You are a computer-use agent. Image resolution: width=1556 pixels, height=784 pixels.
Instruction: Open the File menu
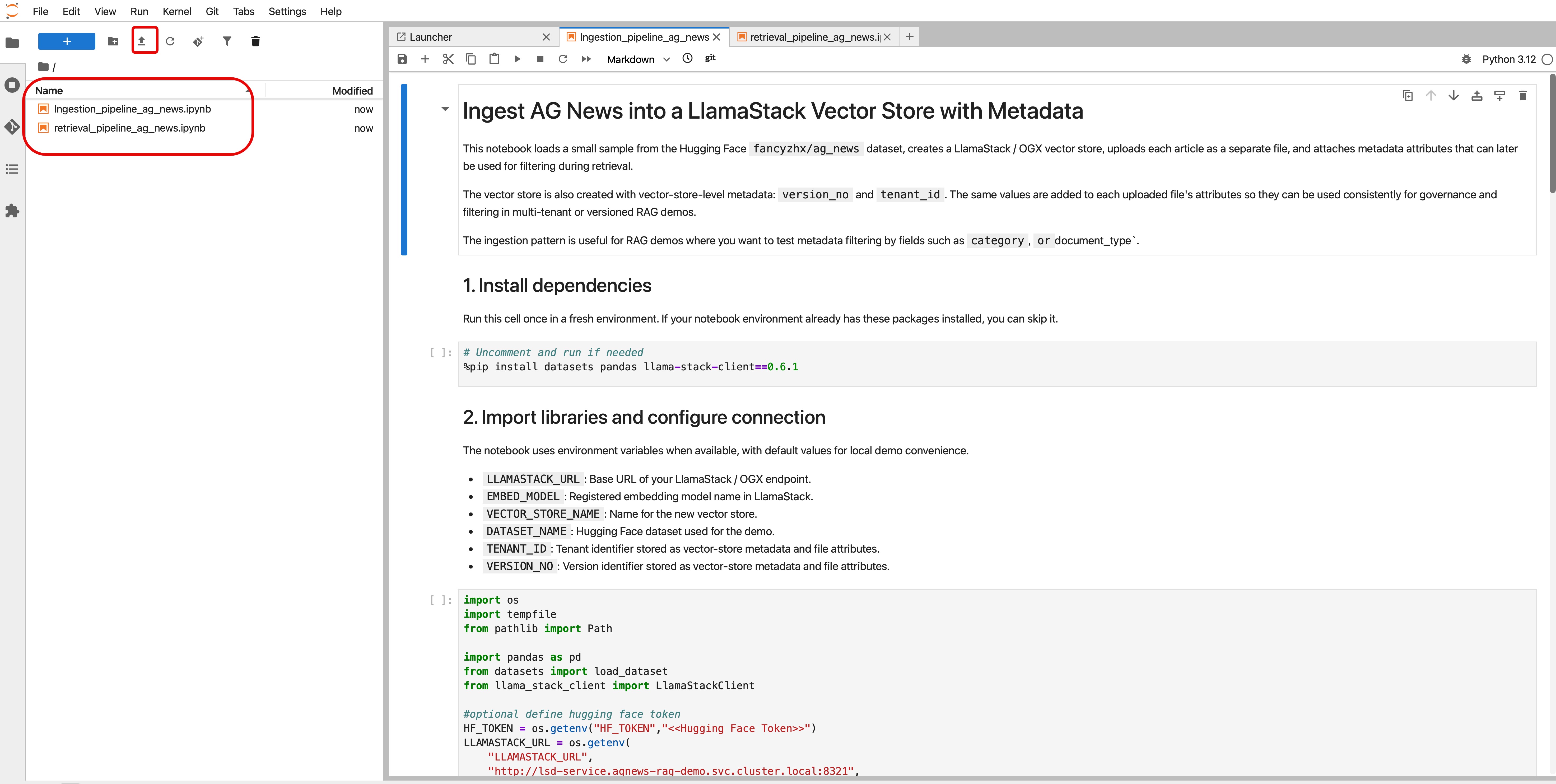(x=40, y=11)
